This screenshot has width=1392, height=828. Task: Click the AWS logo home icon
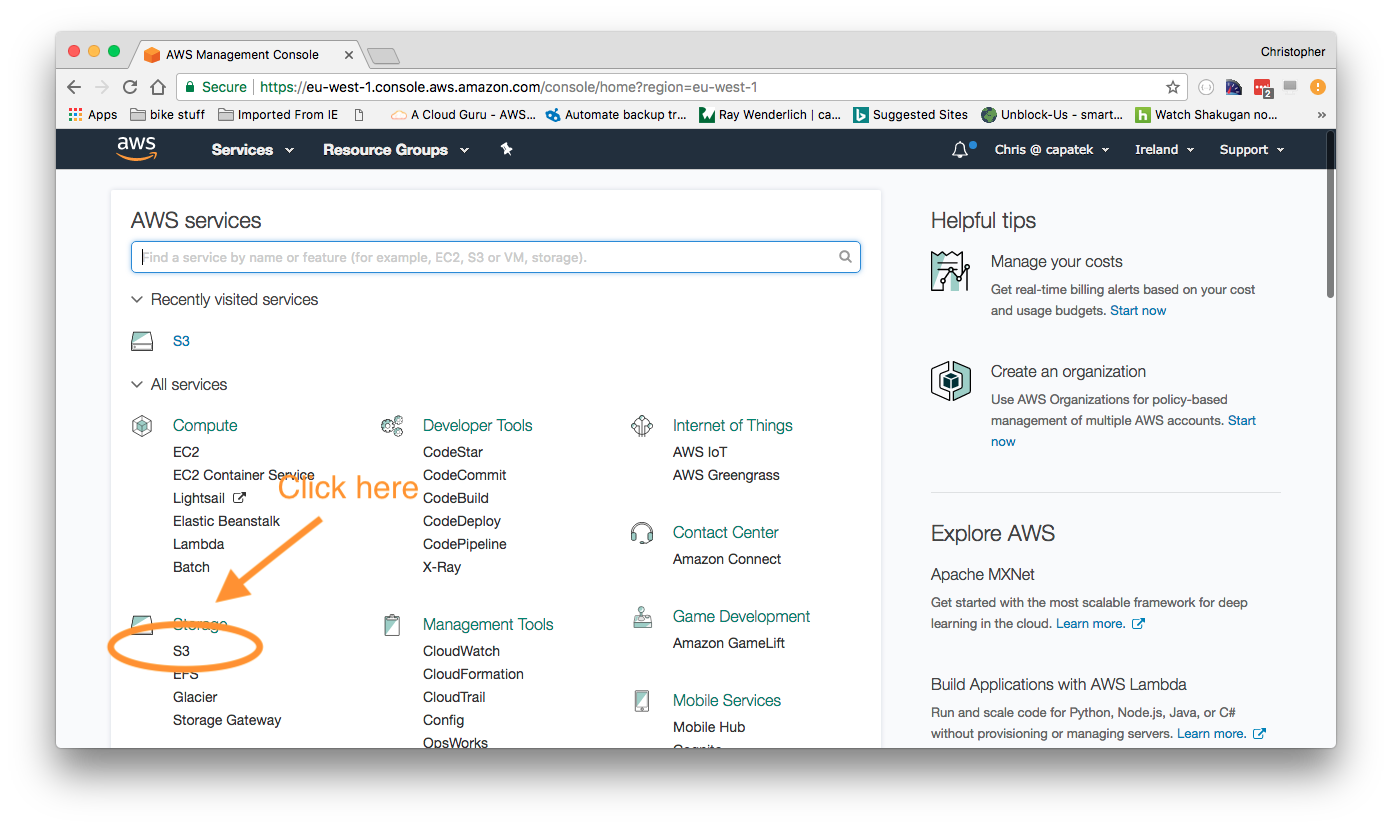[137, 149]
